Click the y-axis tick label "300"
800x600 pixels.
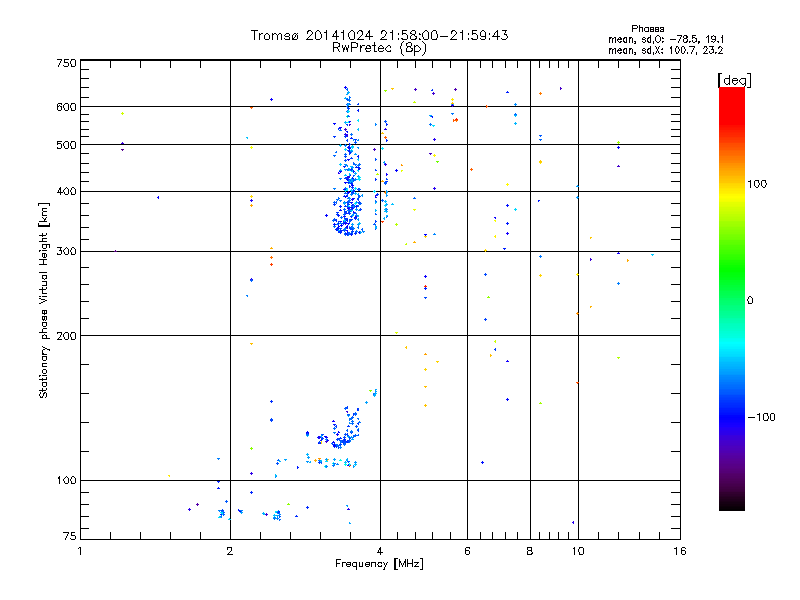(x=66, y=252)
